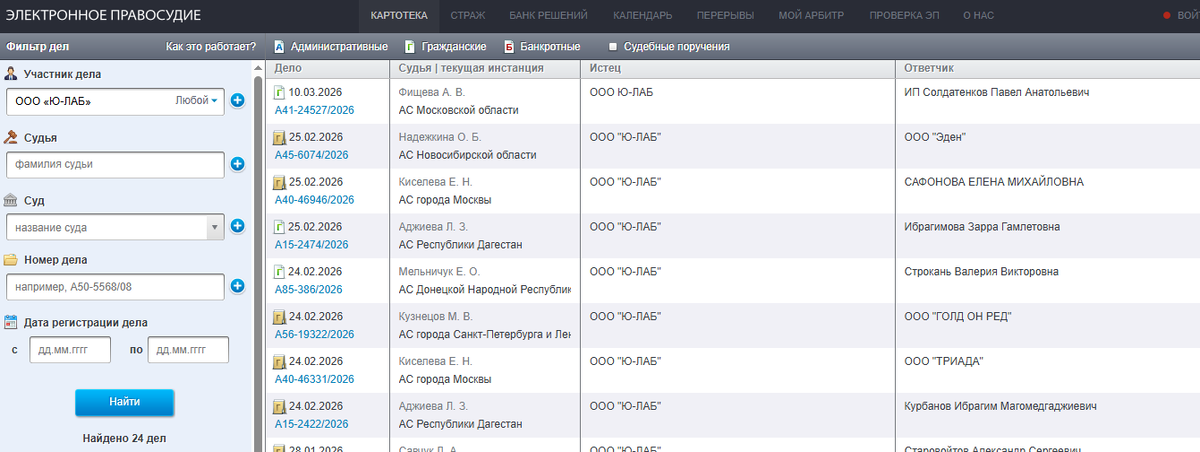Open the Мой арбитр tab
Screen dimensions: 1200x452
pyautogui.click(x=812, y=16)
